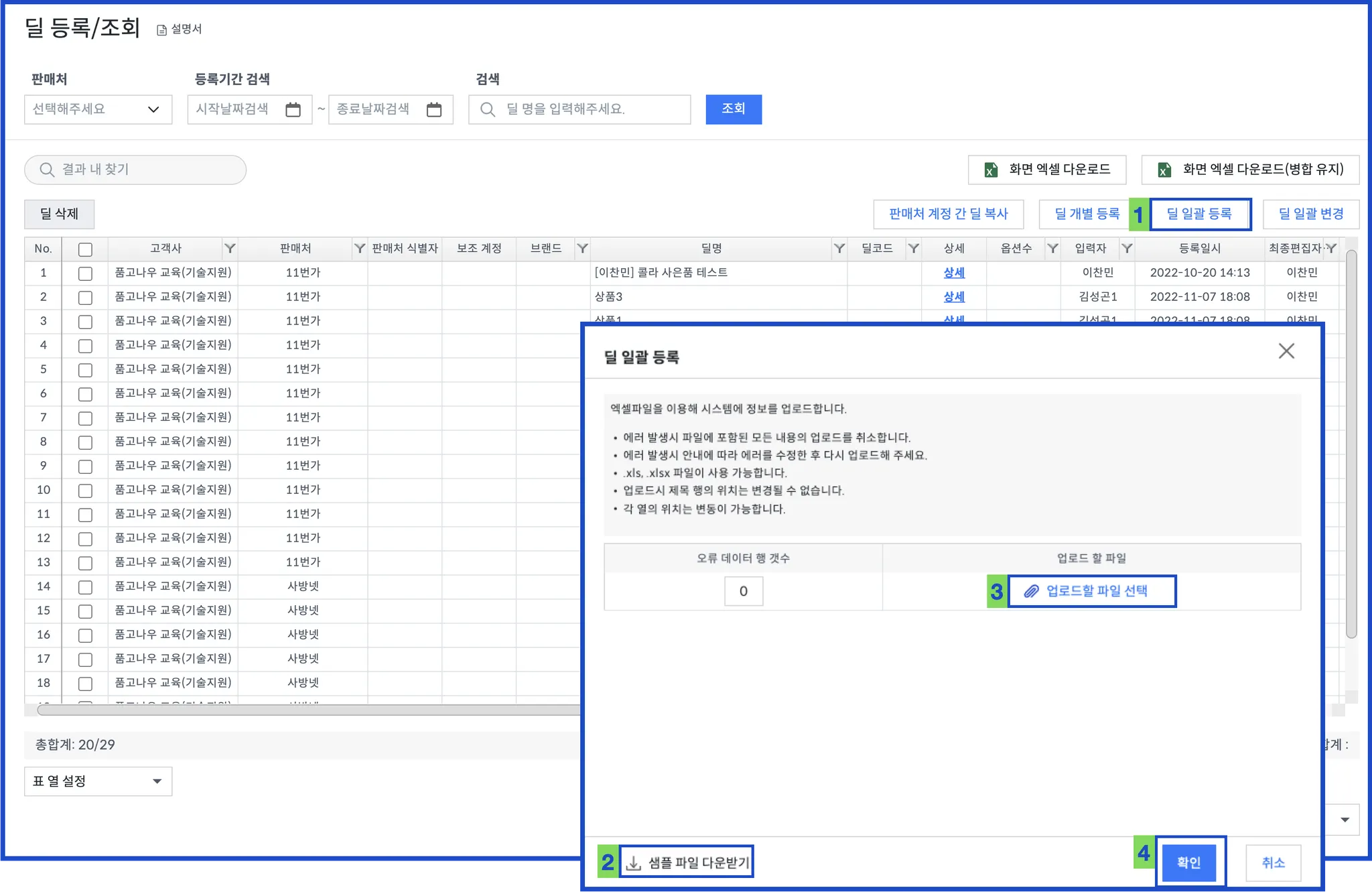Close the 딜 일괄 등록 dialog
Viewport: 1372px width, 892px height.
point(1286,351)
